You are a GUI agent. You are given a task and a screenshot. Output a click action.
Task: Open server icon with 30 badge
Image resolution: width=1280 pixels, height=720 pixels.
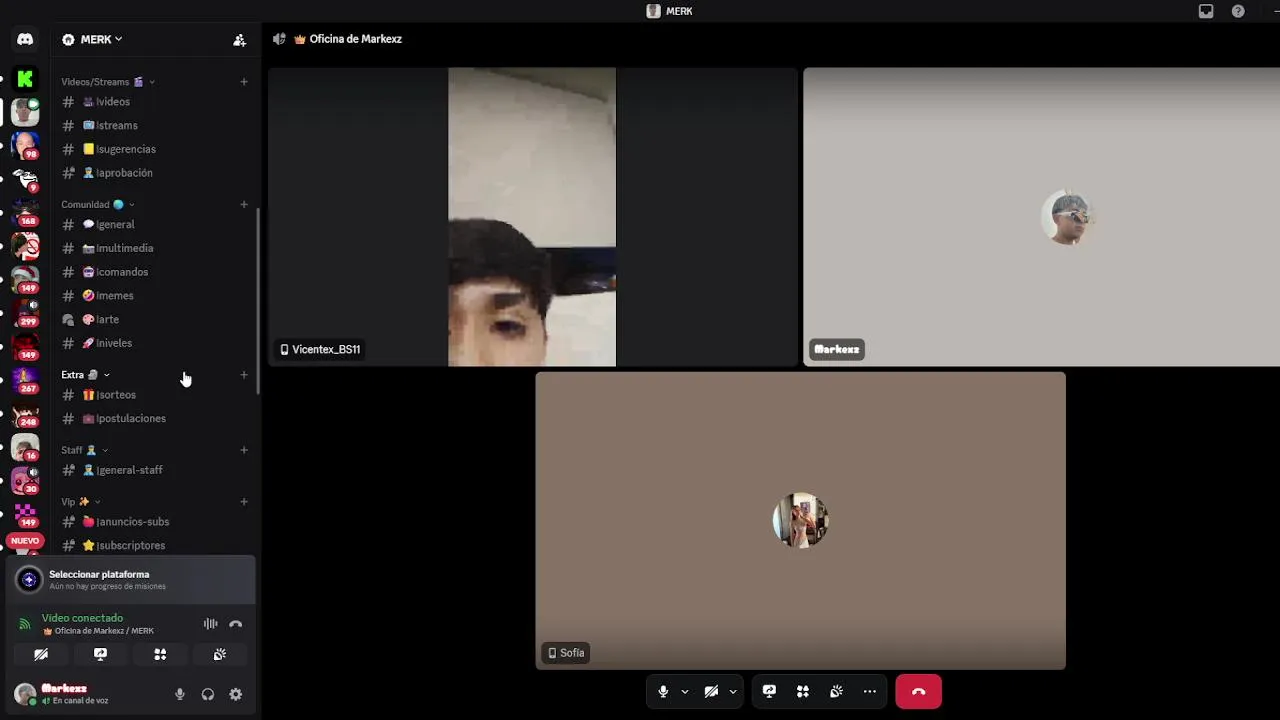[25, 481]
